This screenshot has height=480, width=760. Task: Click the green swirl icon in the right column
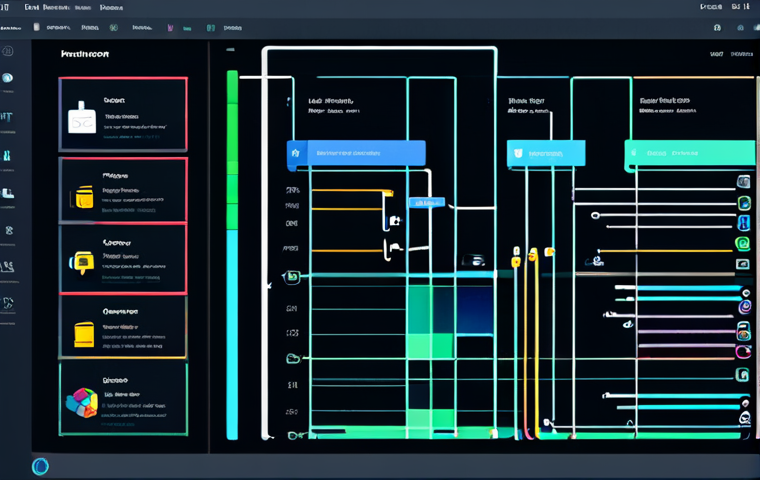tap(742, 243)
